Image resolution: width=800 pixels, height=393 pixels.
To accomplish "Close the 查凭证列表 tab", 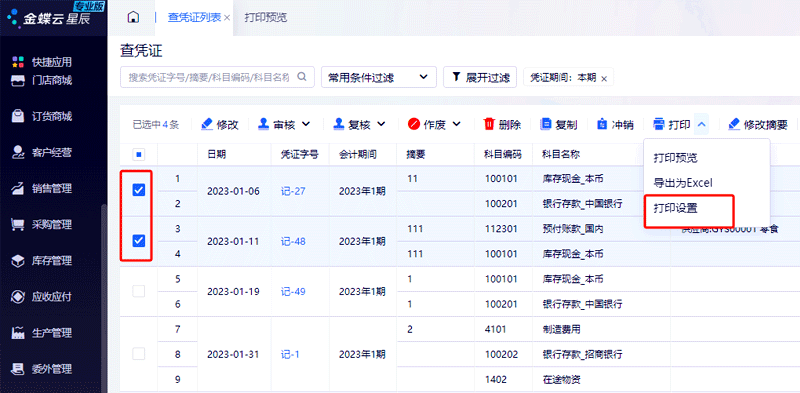I will (x=227, y=18).
